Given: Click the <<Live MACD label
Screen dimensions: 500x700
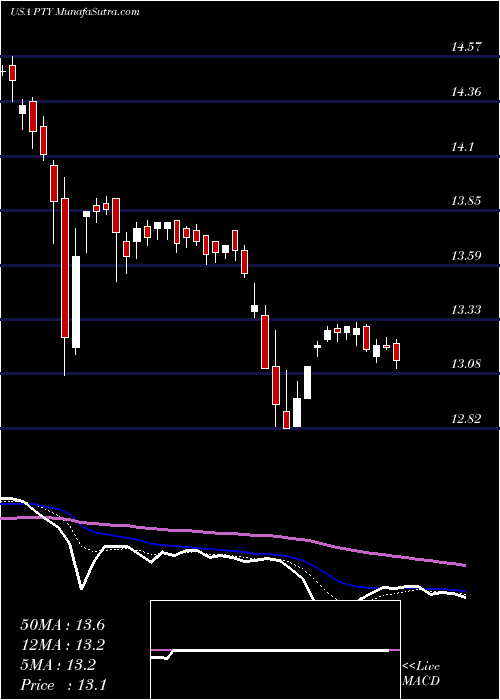Looking at the screenshot, I should [421, 674].
